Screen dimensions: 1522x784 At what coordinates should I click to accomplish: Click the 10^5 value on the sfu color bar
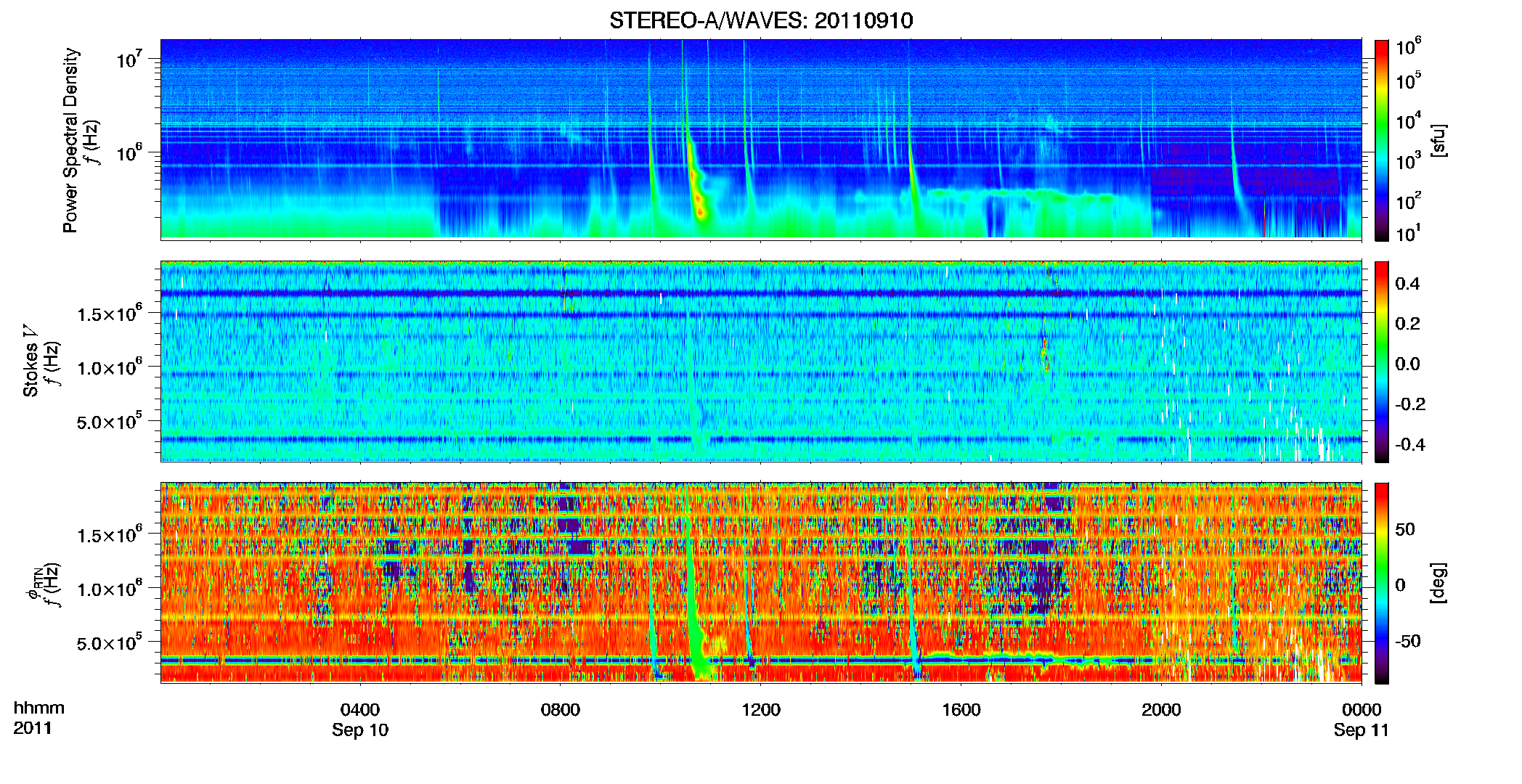pyautogui.click(x=1409, y=81)
